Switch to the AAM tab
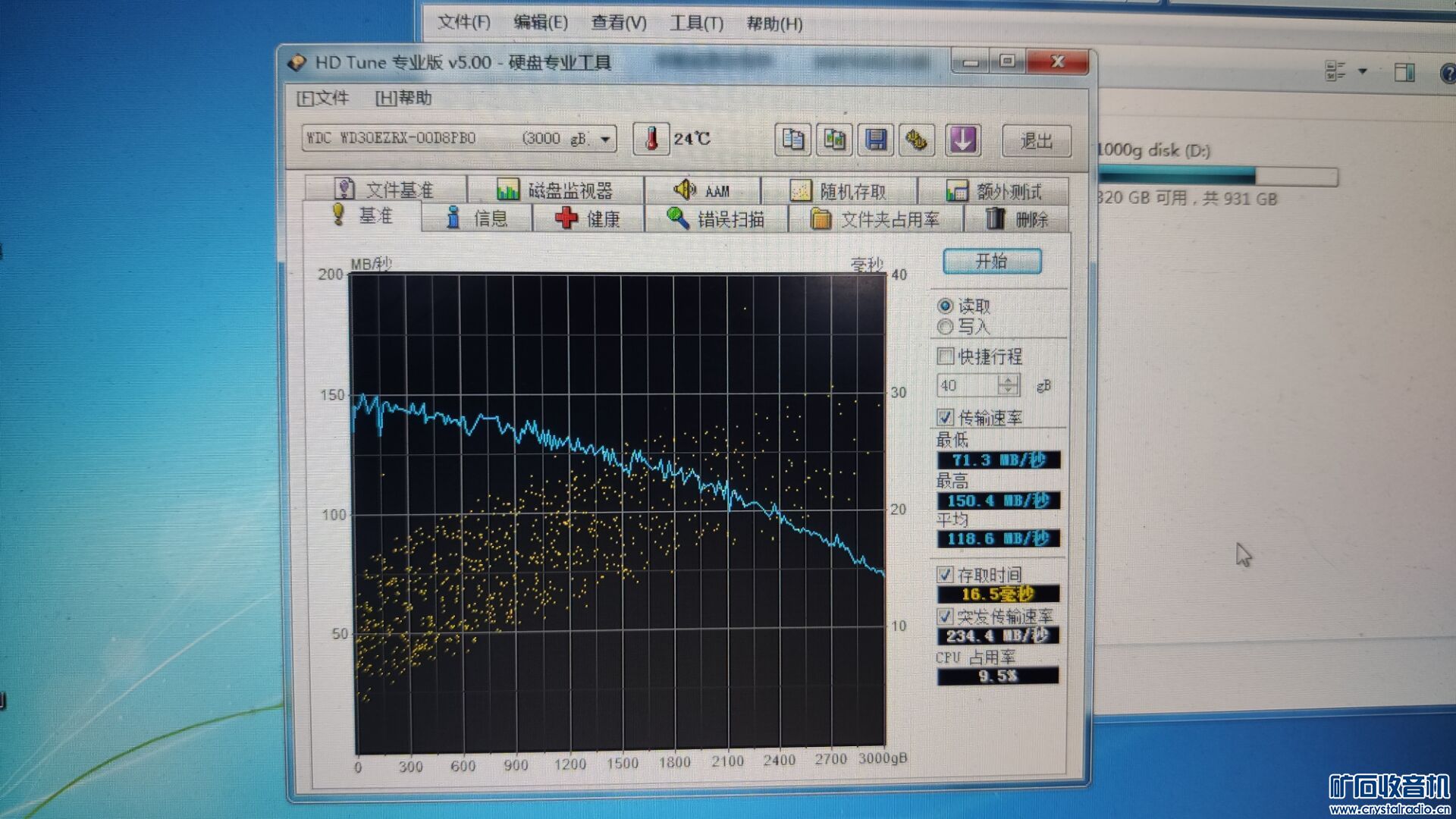1456x819 pixels. (x=702, y=190)
